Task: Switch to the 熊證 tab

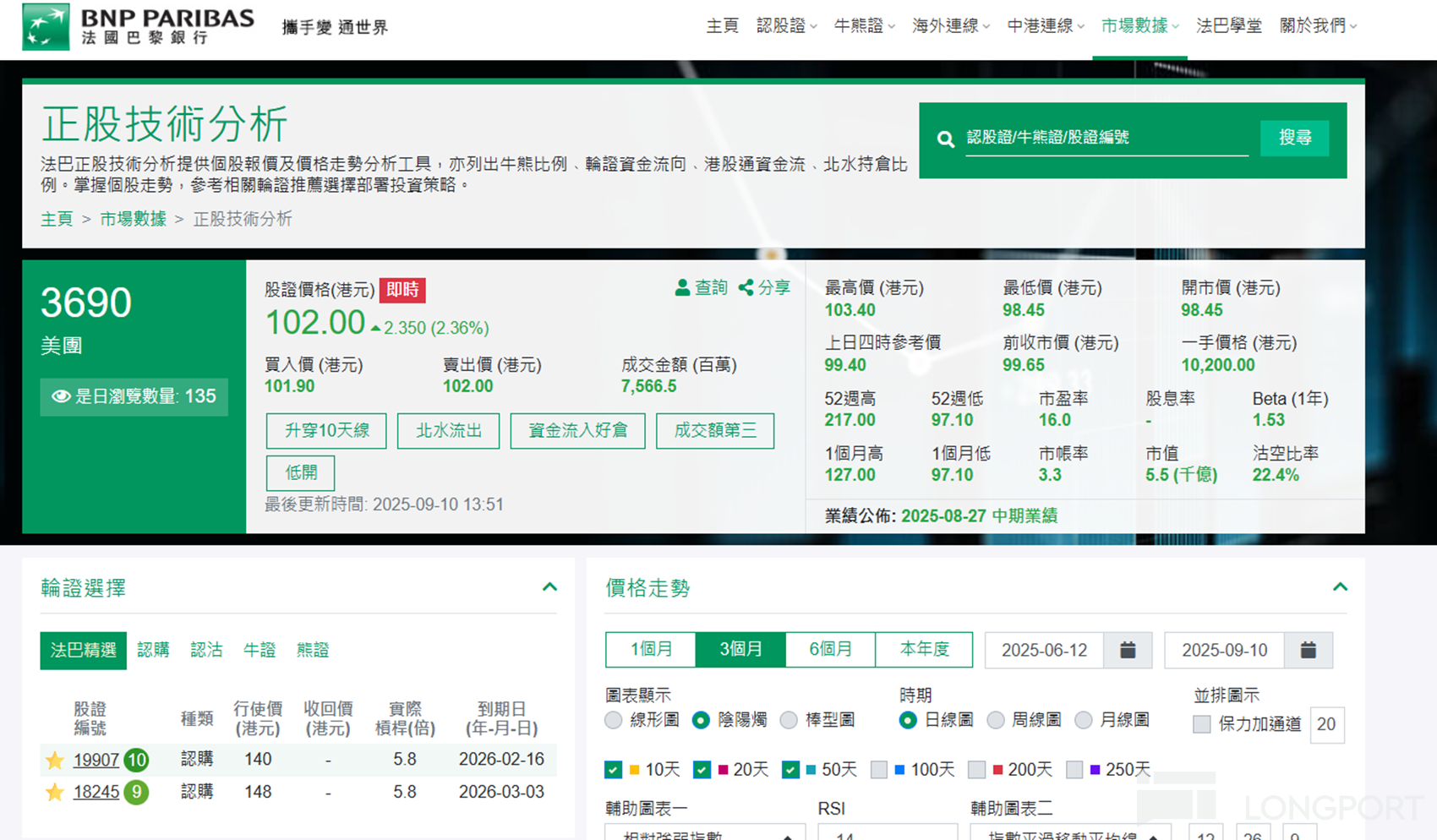Action: pos(313,650)
